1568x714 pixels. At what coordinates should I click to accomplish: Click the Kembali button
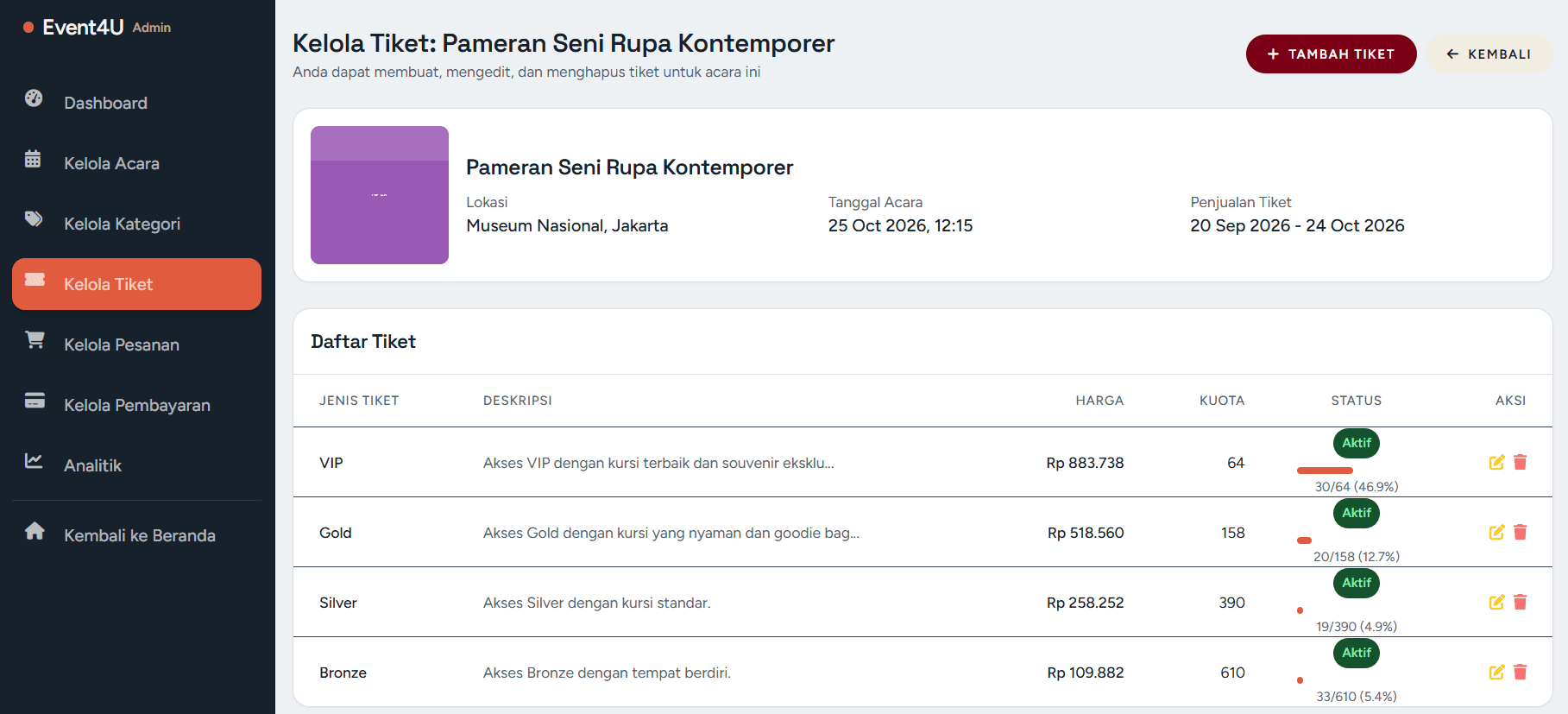1489,54
